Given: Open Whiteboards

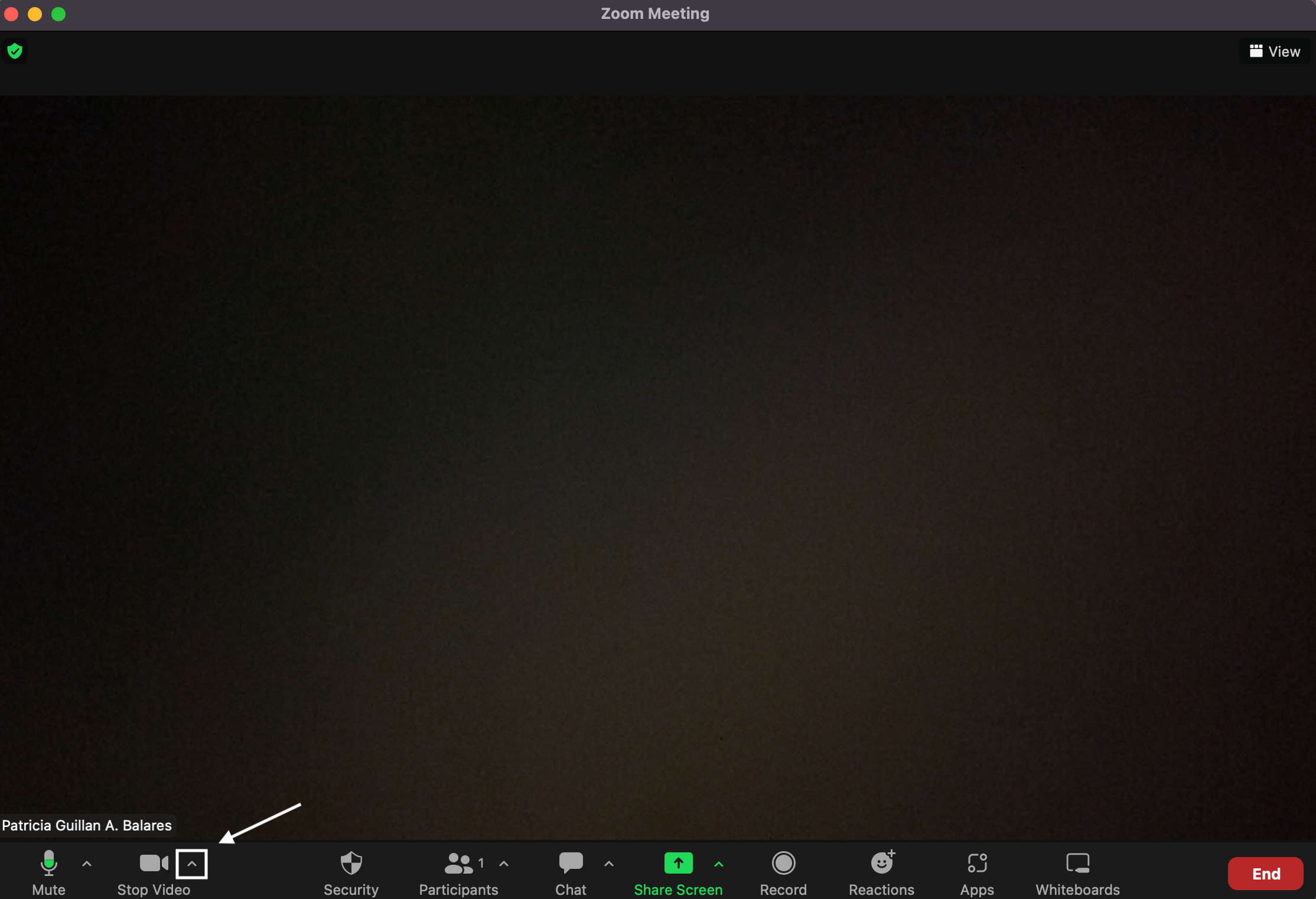Looking at the screenshot, I should click(1077, 872).
